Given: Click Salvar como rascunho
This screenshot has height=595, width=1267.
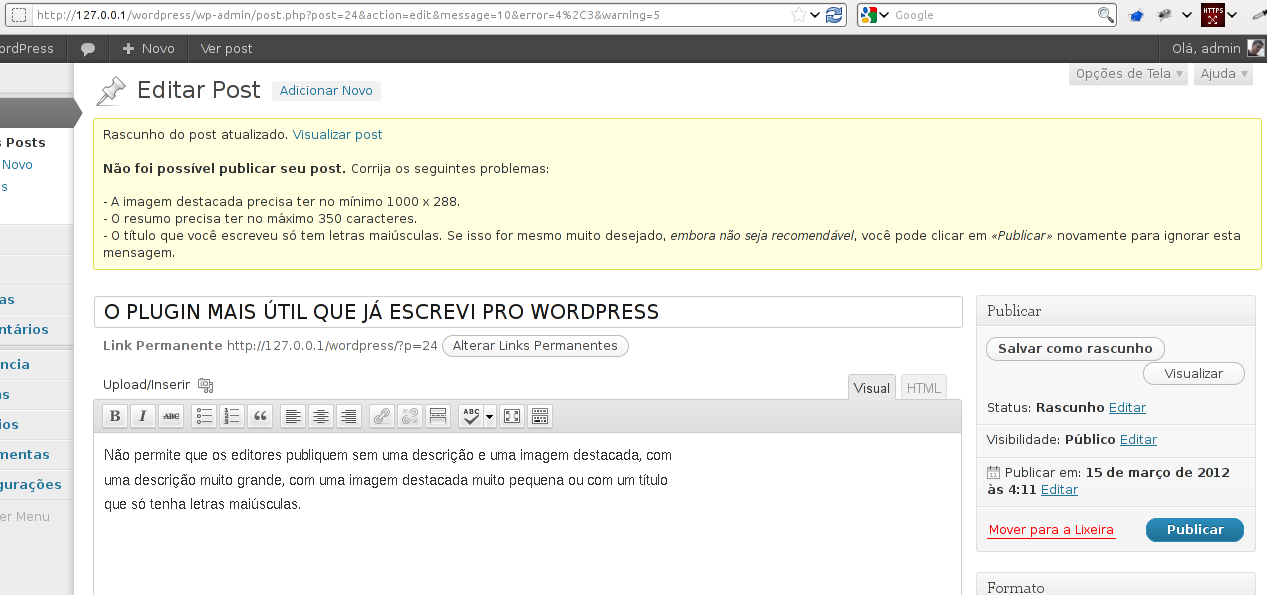Looking at the screenshot, I should [1075, 349].
